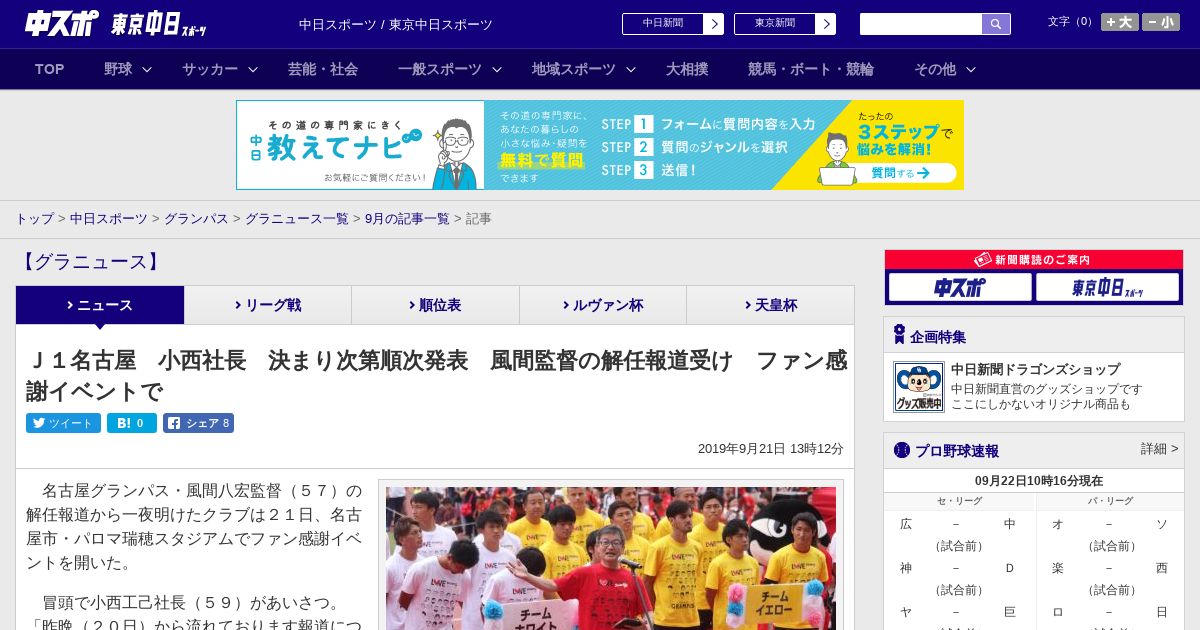Open 大相撲 navigation item

687,69
